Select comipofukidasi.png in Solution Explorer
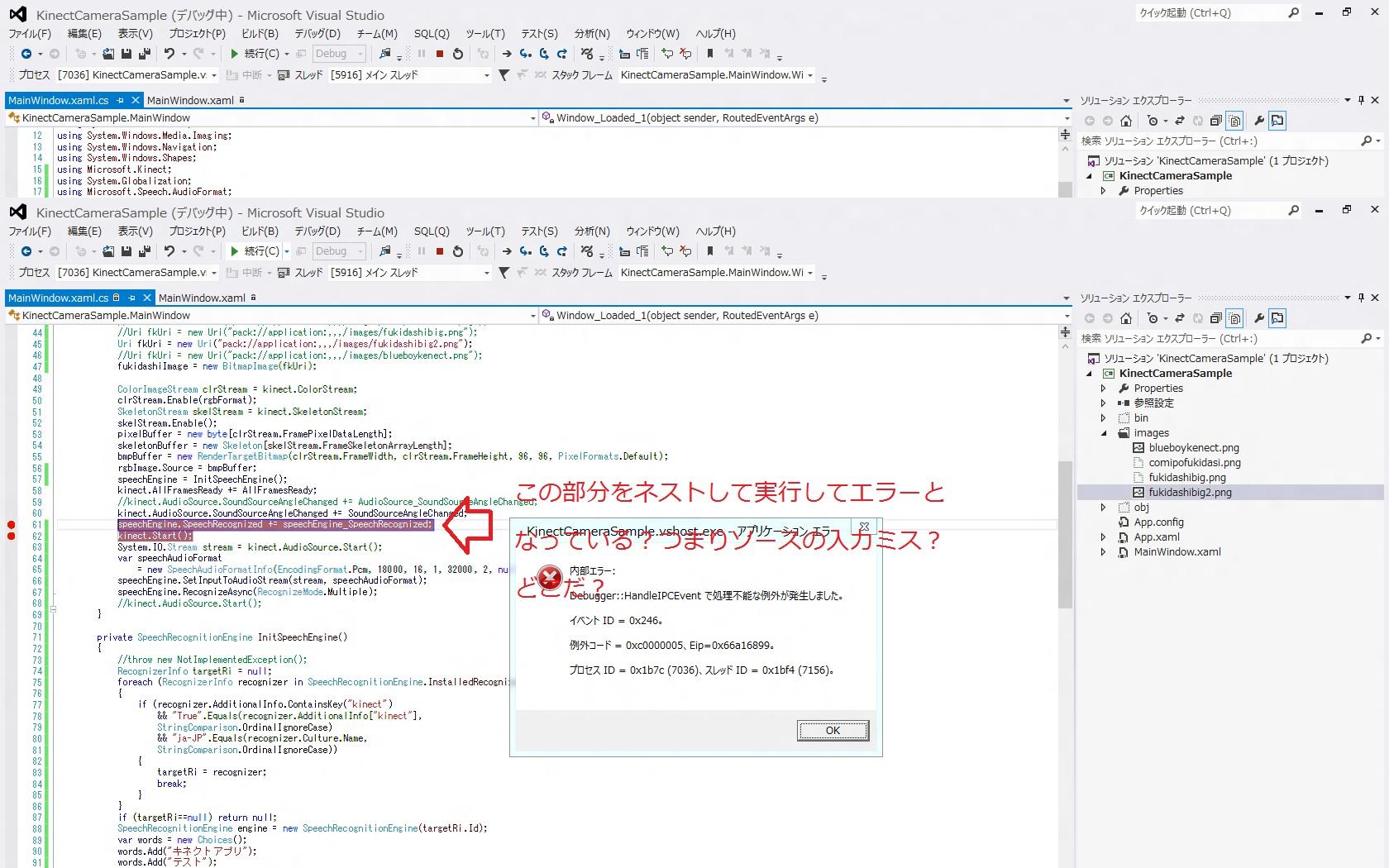This screenshot has height=868, width=1389. pyautogui.click(x=1195, y=463)
